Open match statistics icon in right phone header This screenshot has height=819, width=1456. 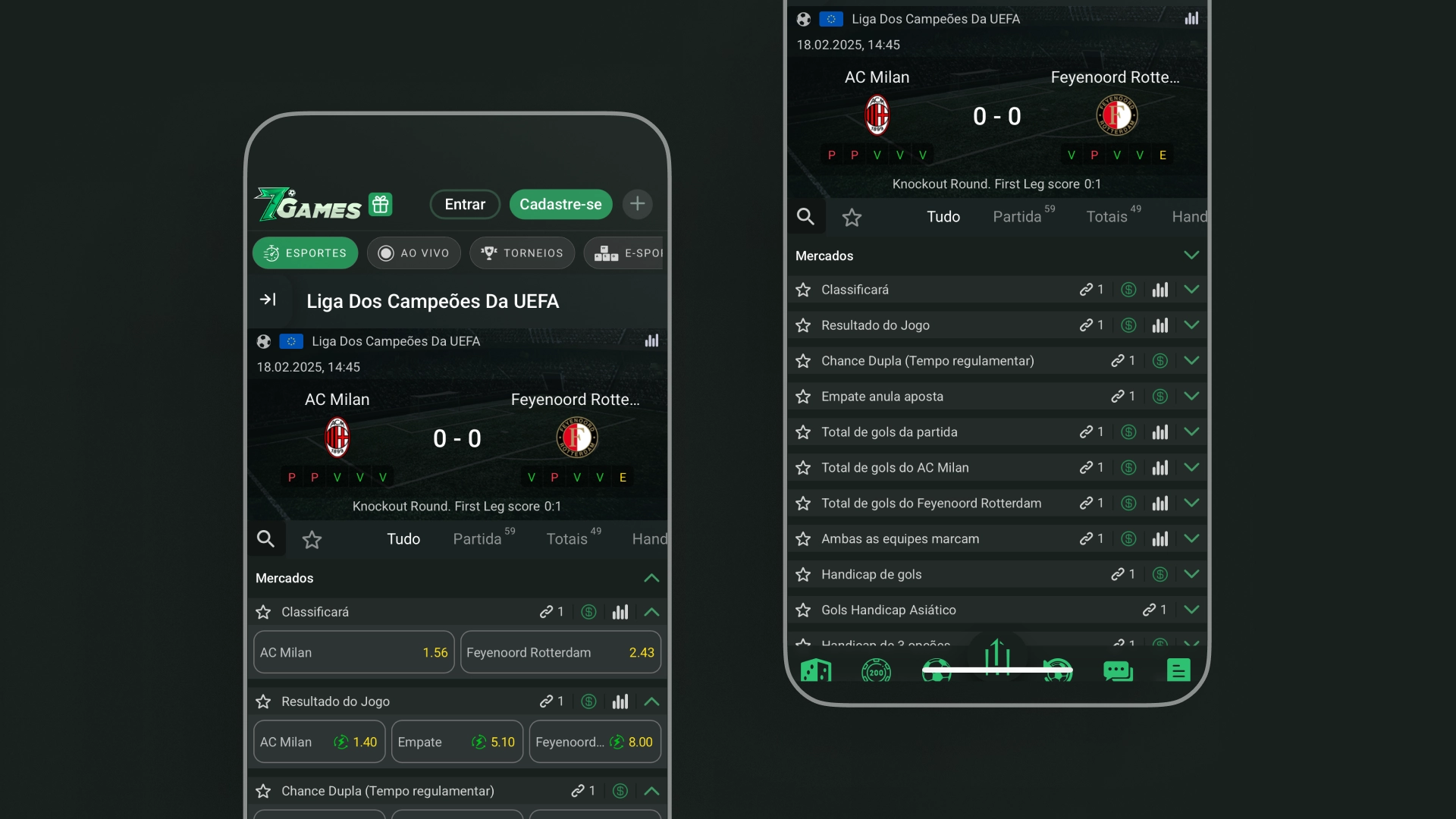tap(1191, 18)
